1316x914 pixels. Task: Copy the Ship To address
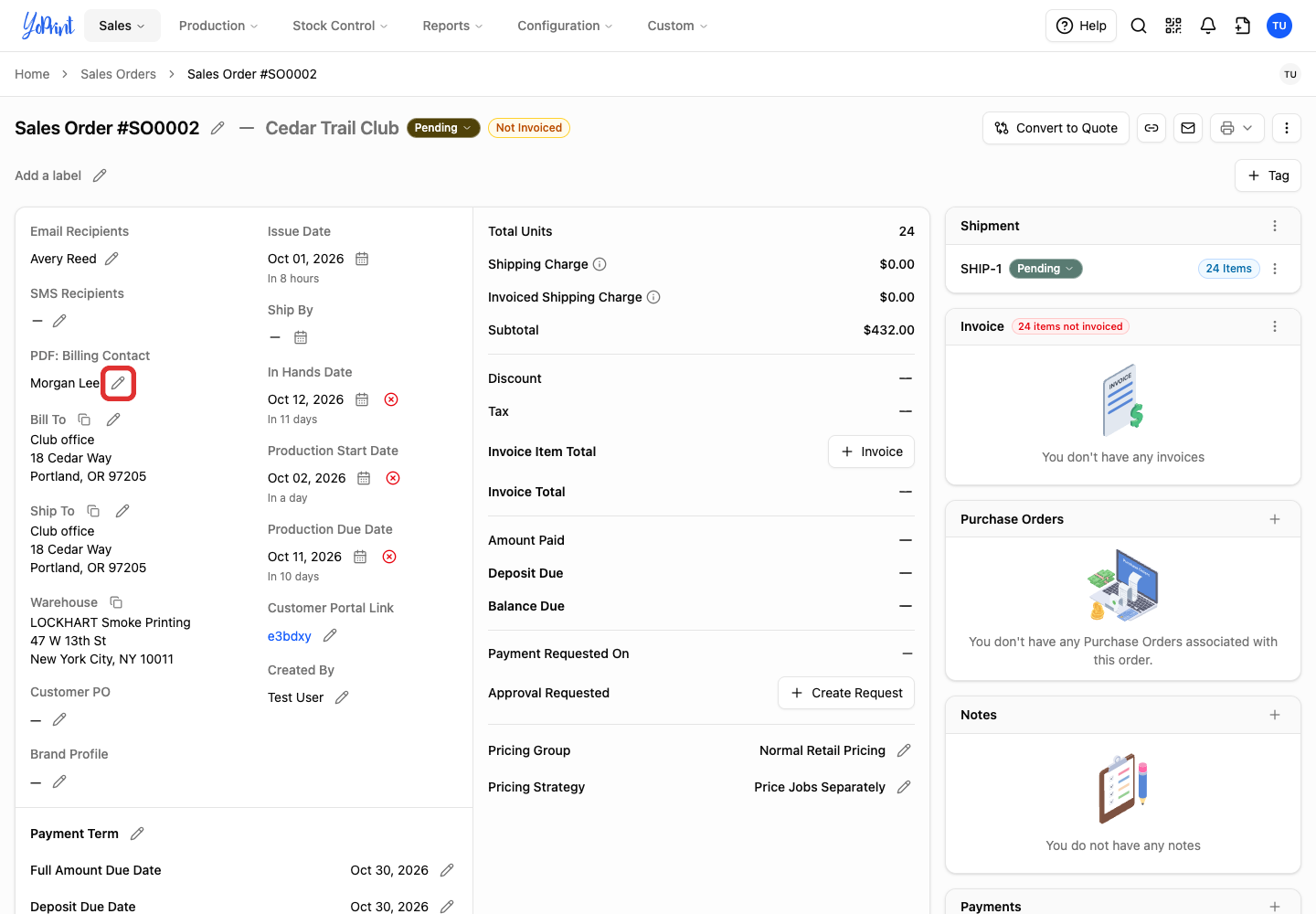click(93, 511)
